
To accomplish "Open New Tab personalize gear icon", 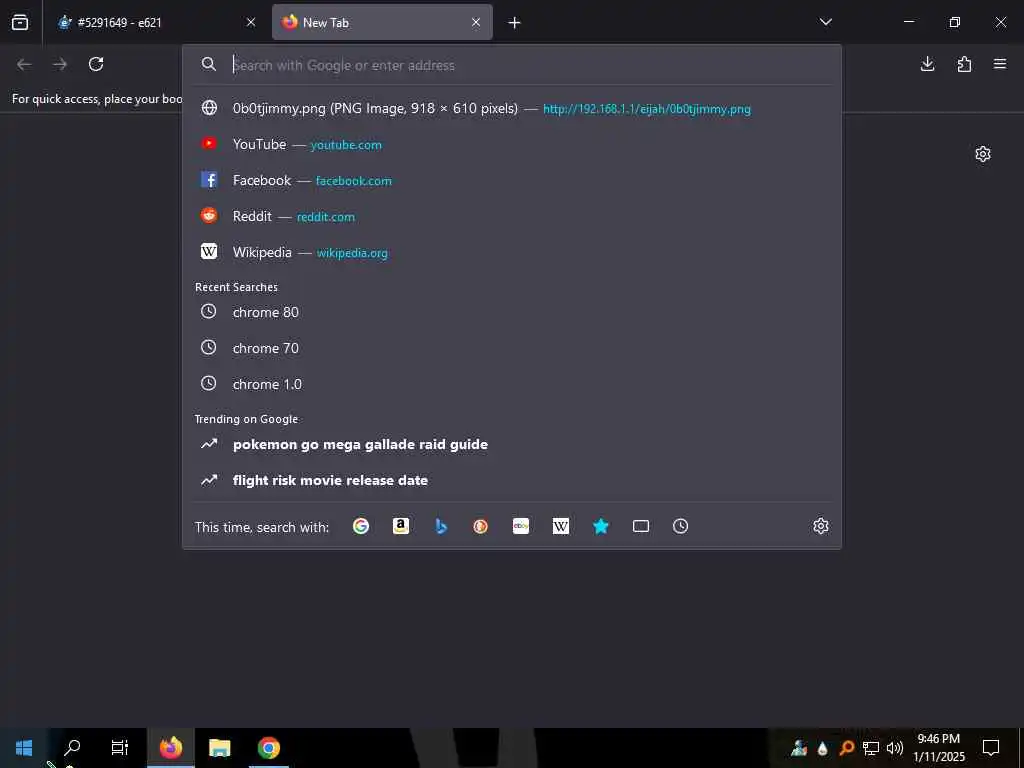I will point(983,154).
